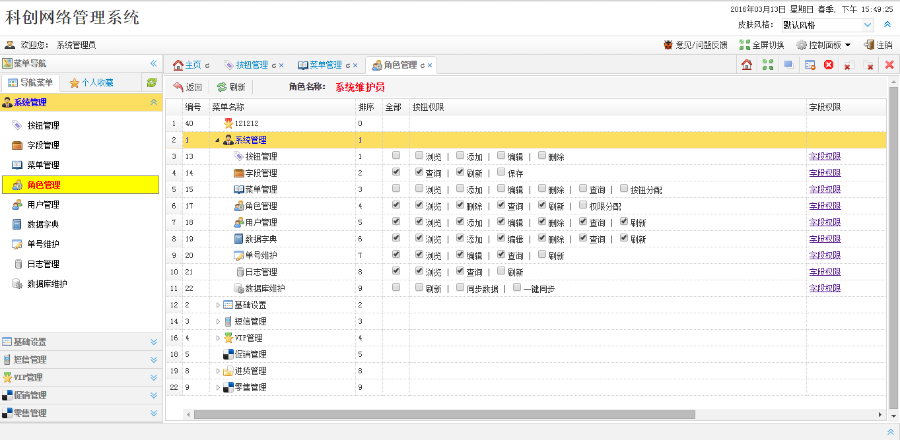
Task: Click the 意见/问题反馈 bug icon
Action: [668, 44]
